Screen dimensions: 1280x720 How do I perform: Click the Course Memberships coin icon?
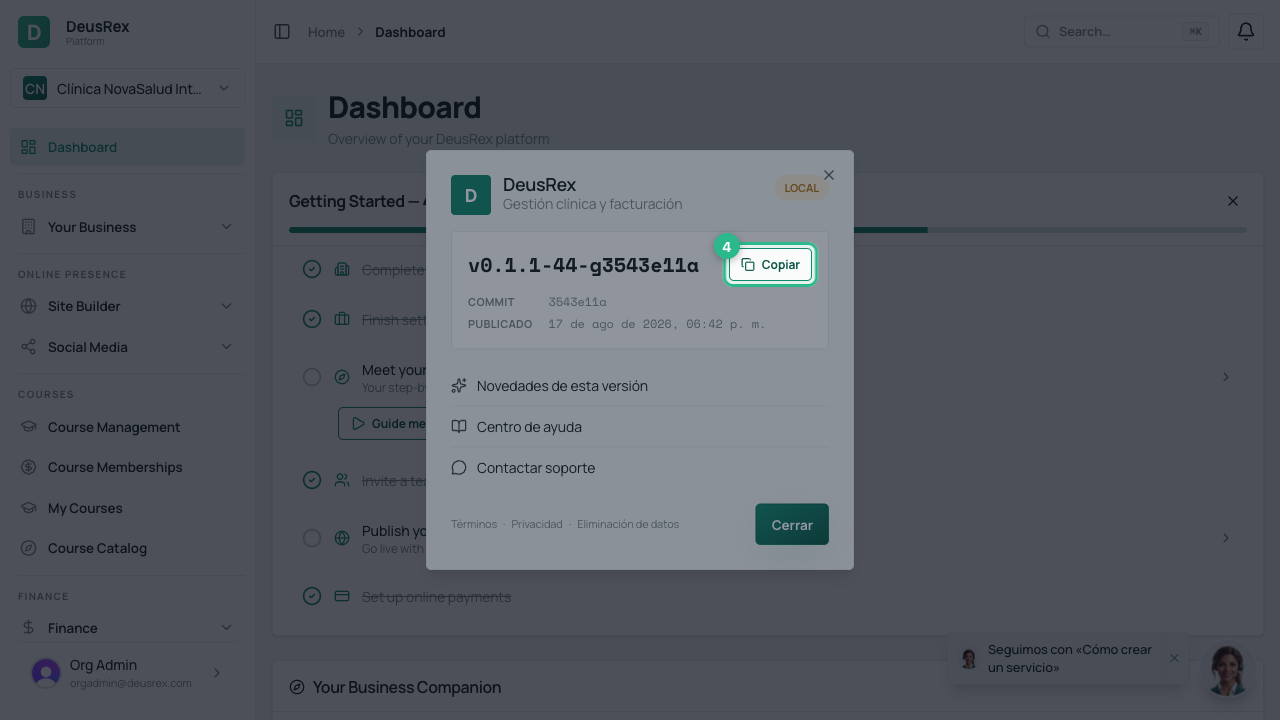(28, 467)
